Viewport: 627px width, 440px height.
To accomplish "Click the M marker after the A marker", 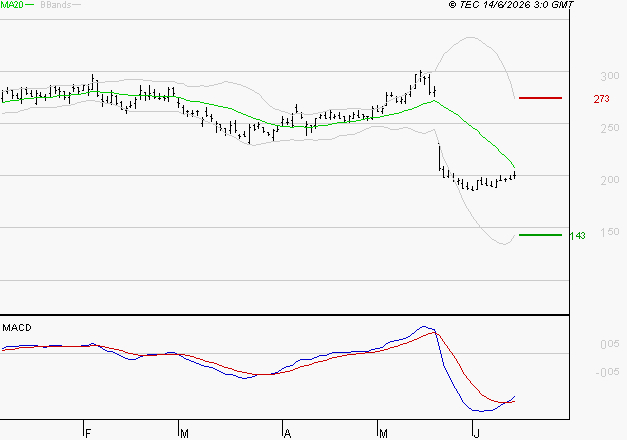I will [383, 433].
